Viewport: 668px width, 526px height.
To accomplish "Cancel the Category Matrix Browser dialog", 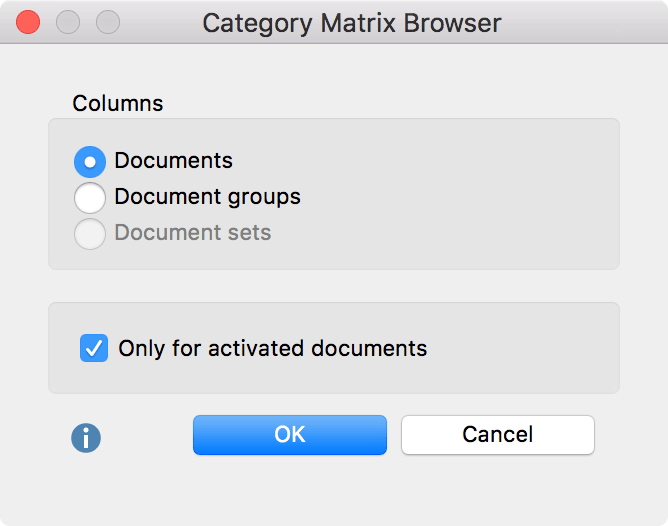I will [x=498, y=435].
